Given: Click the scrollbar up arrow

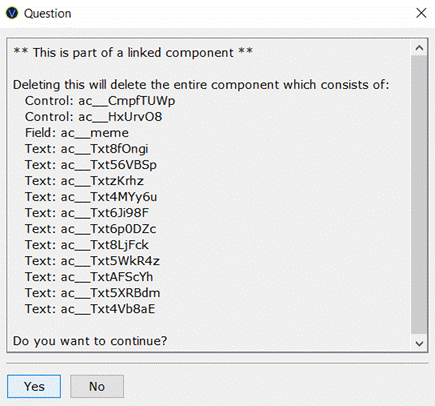Looking at the screenshot, I should coord(419,48).
